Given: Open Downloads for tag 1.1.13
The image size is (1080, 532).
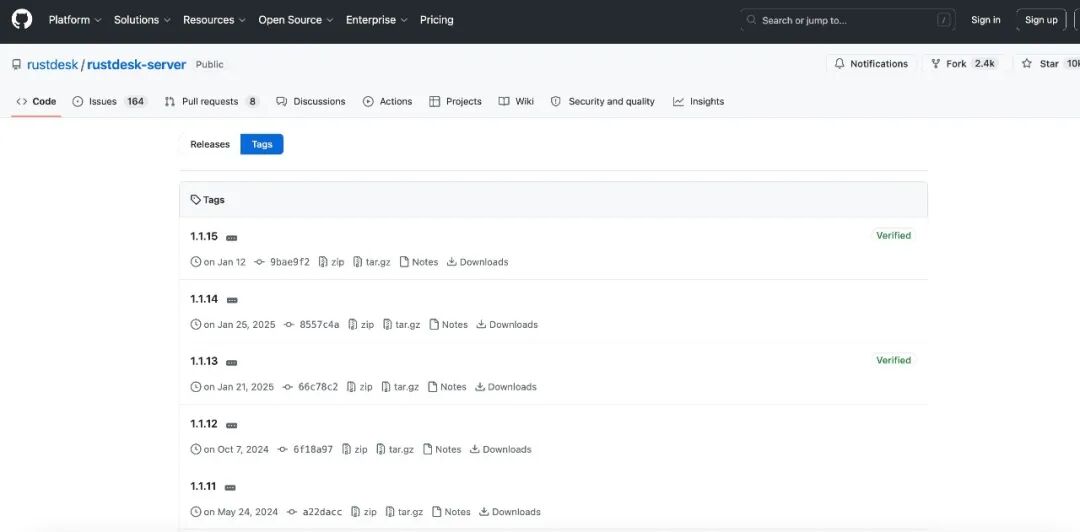Looking at the screenshot, I should pos(506,387).
